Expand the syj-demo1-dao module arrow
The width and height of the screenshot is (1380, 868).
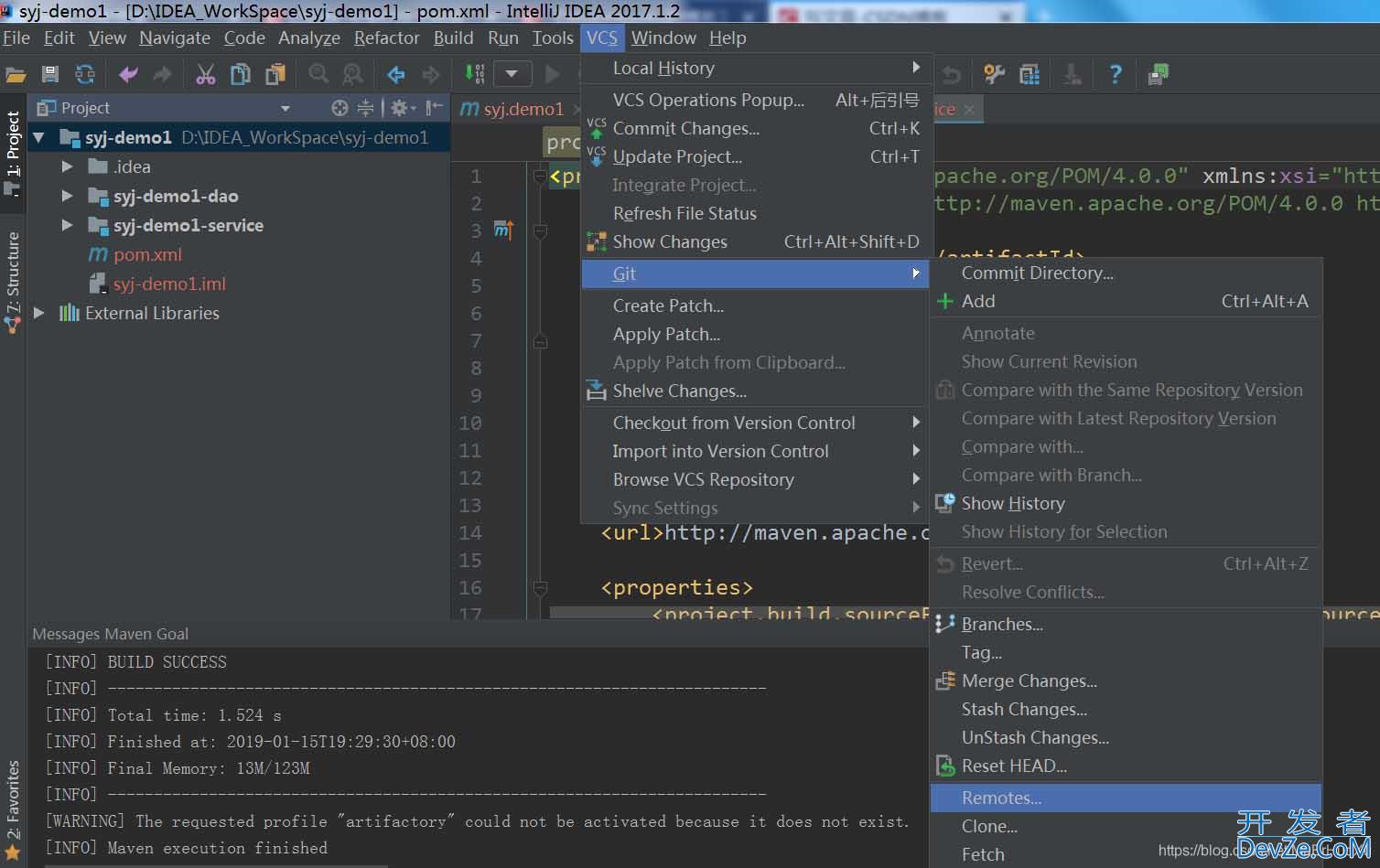pyautogui.click(x=67, y=197)
